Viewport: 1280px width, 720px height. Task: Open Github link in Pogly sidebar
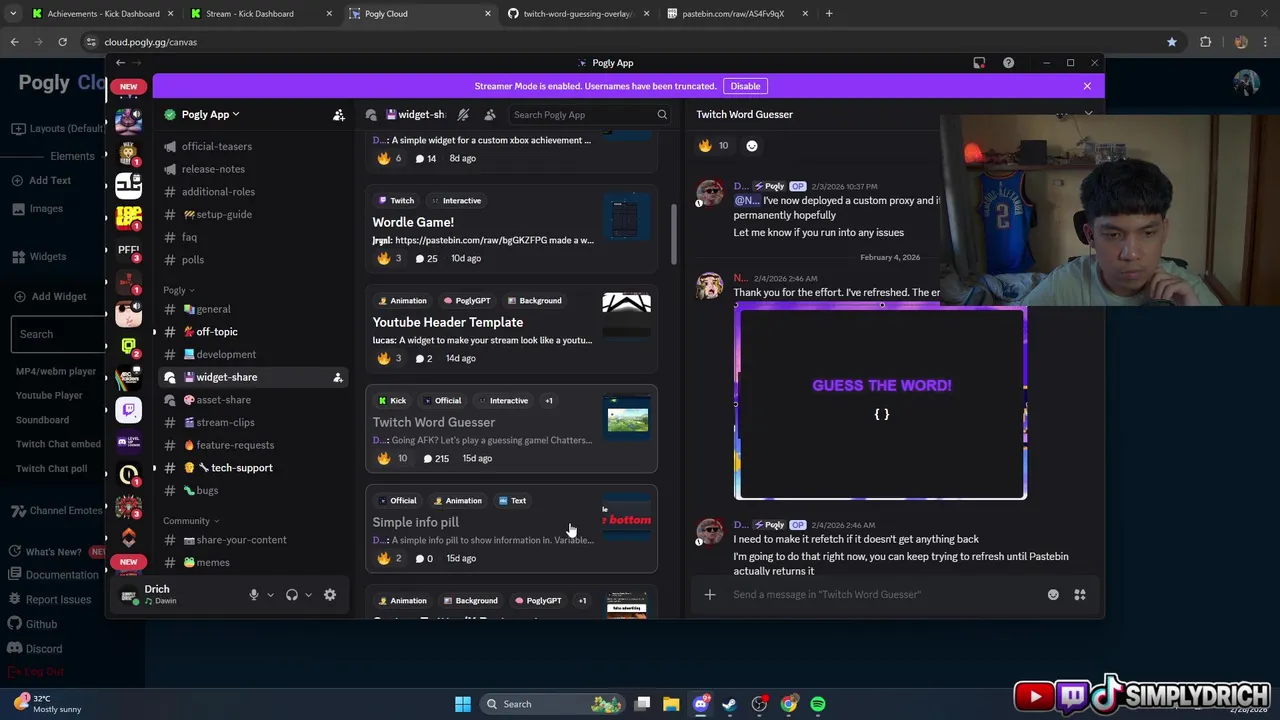tap(33, 624)
